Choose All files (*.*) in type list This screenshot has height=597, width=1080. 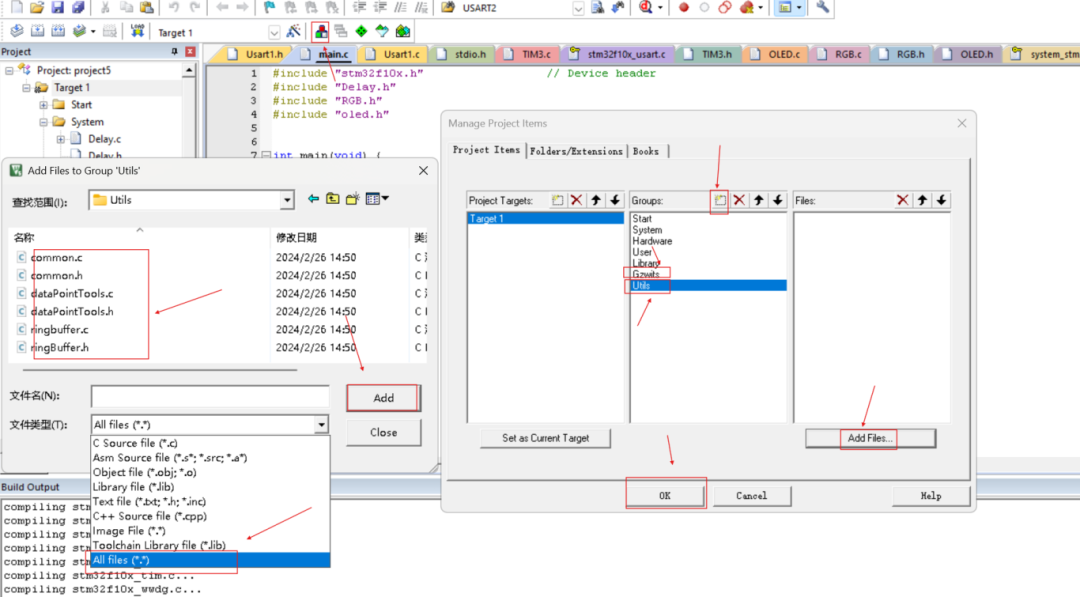210,560
